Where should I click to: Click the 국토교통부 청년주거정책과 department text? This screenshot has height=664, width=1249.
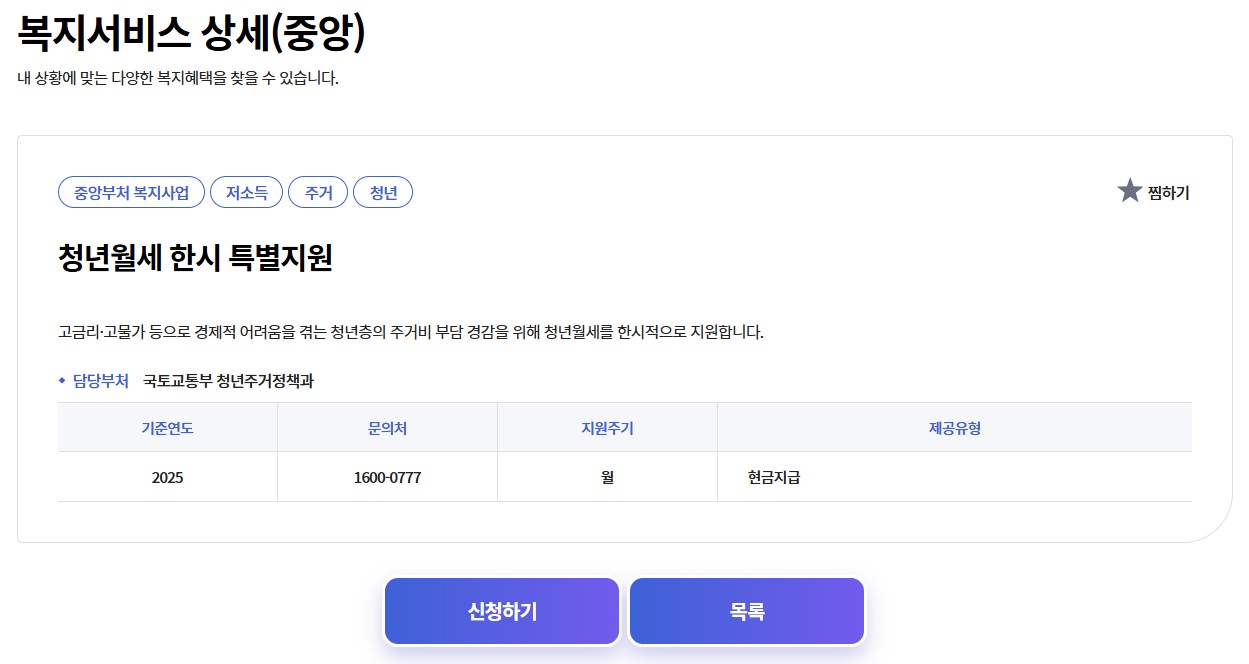coord(230,379)
